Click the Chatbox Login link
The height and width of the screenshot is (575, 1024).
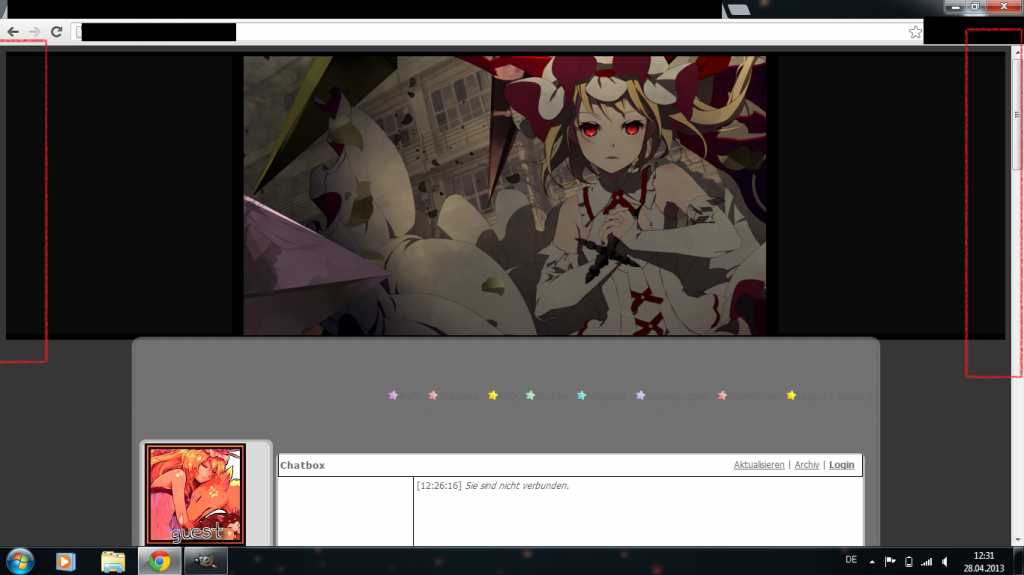pyautogui.click(x=841, y=465)
